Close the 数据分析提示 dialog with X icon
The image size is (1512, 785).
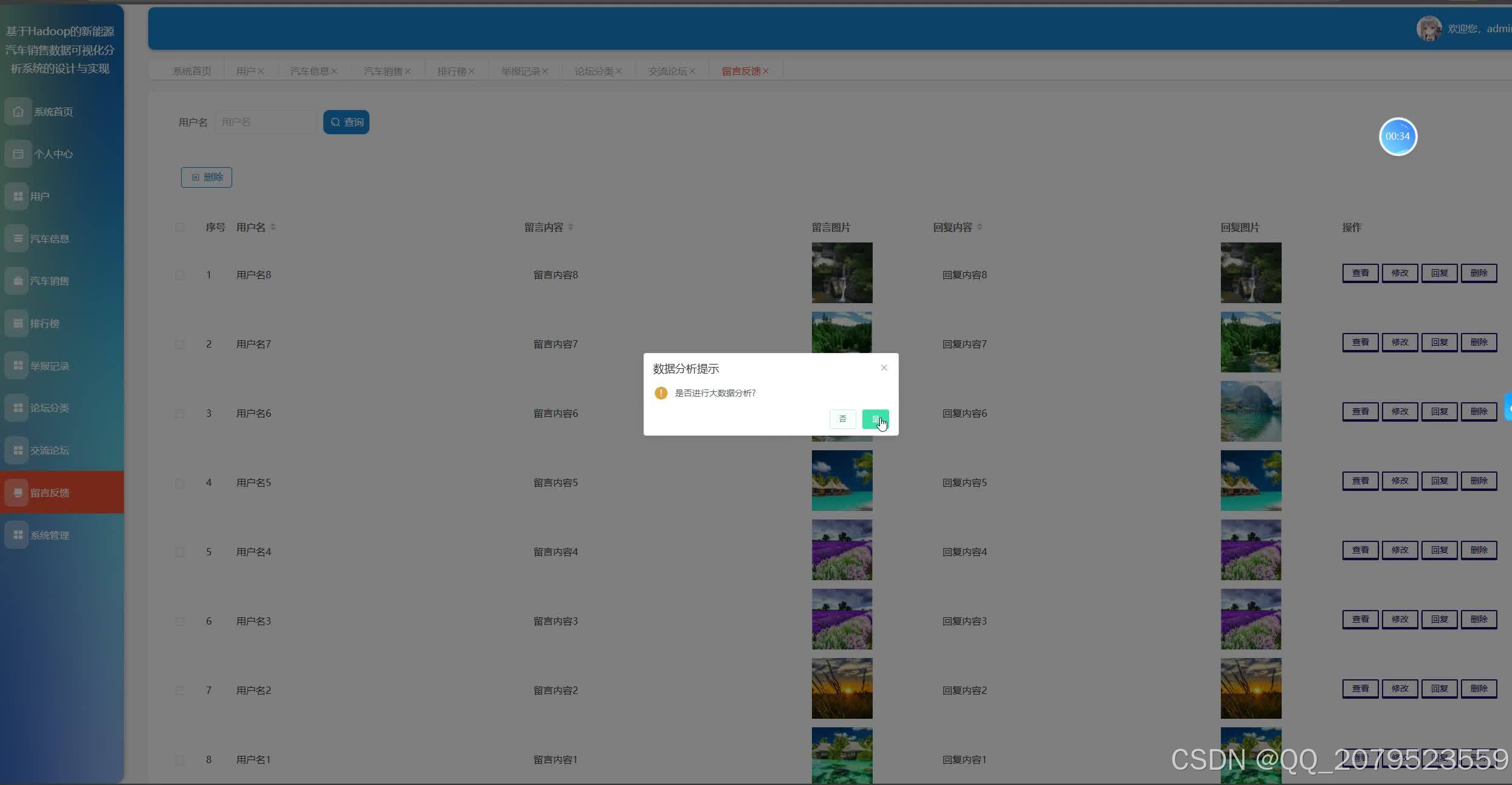[884, 368]
